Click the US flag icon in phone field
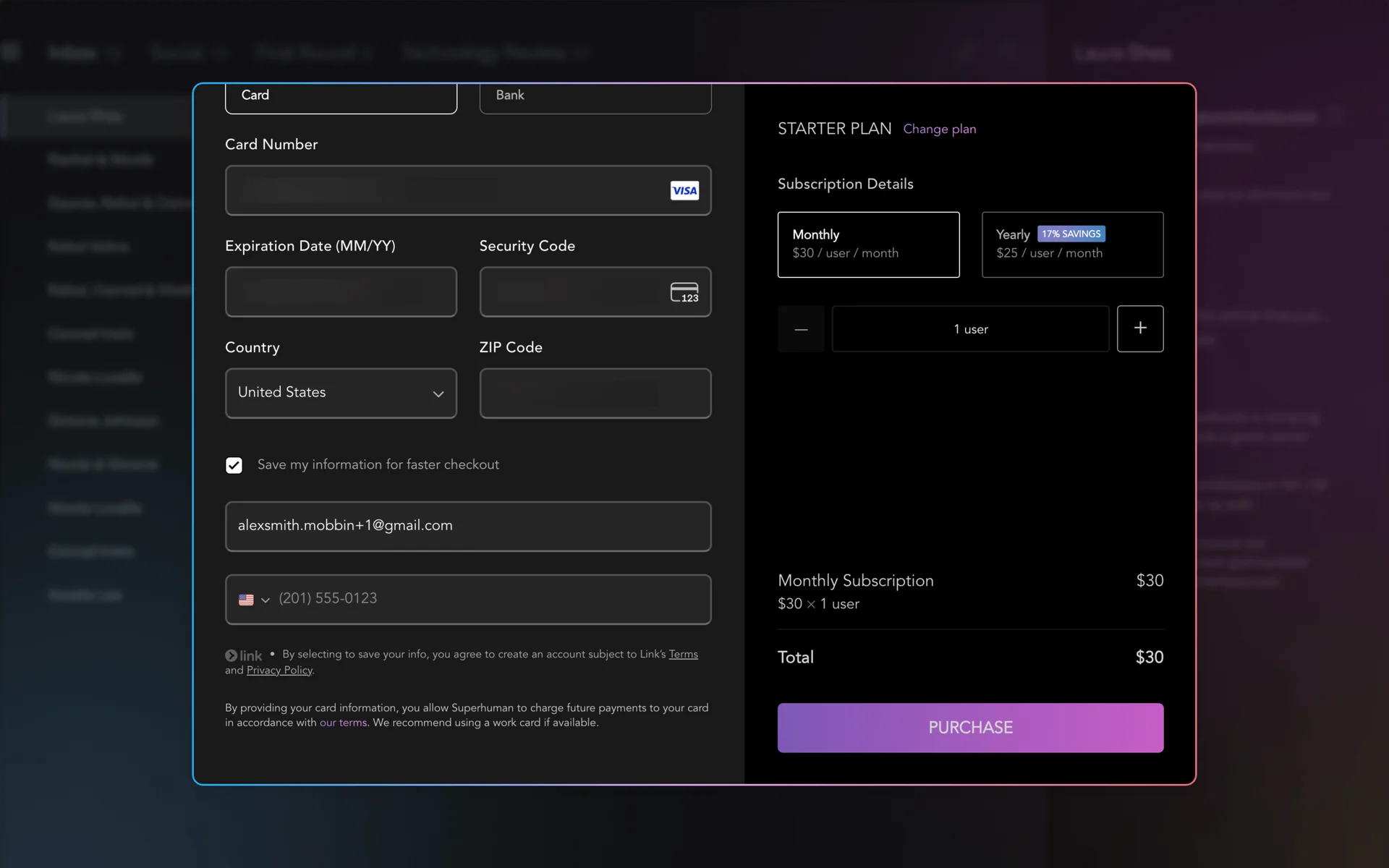Viewport: 1389px width, 868px height. tap(246, 600)
